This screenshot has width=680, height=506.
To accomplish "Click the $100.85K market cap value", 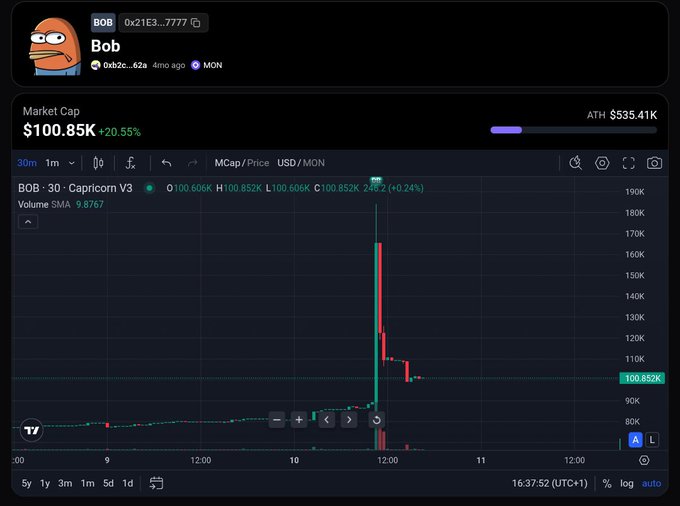I will (59, 130).
